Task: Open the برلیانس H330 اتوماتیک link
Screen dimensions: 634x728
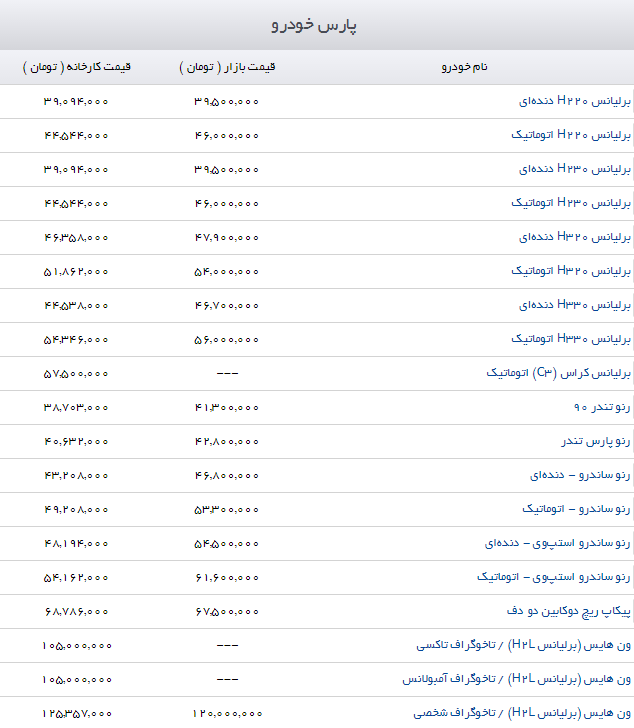Action: (571, 339)
